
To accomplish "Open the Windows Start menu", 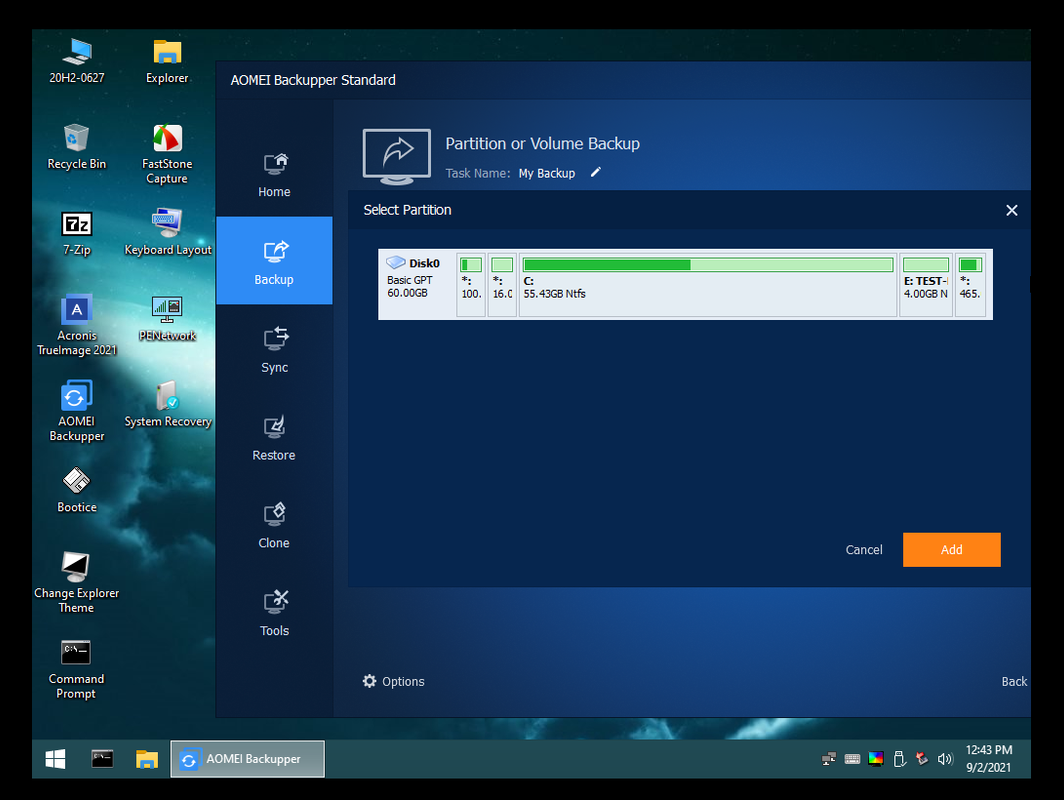I will point(56,759).
